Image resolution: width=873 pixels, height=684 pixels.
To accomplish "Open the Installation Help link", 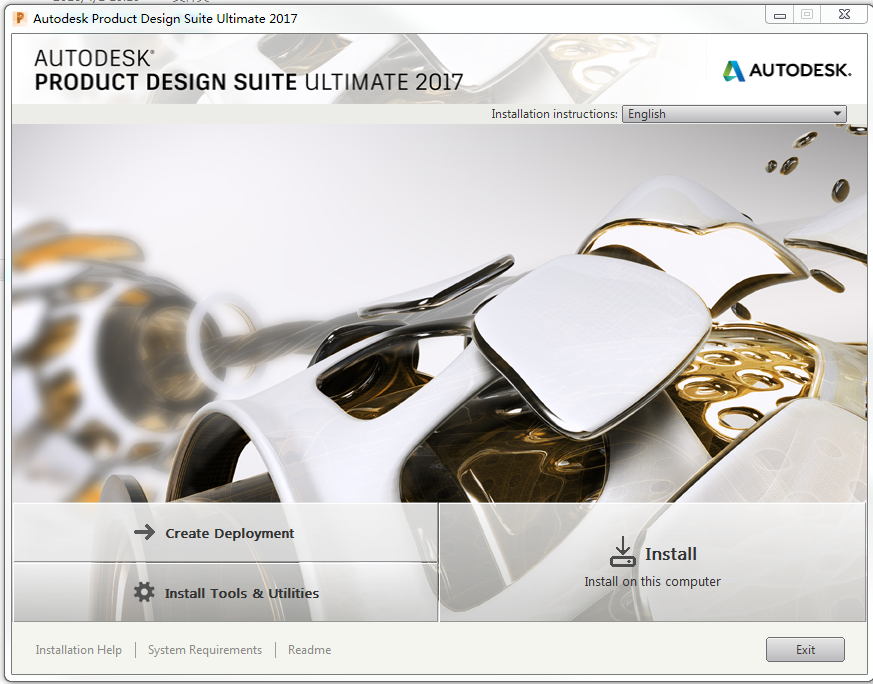I will pos(79,650).
